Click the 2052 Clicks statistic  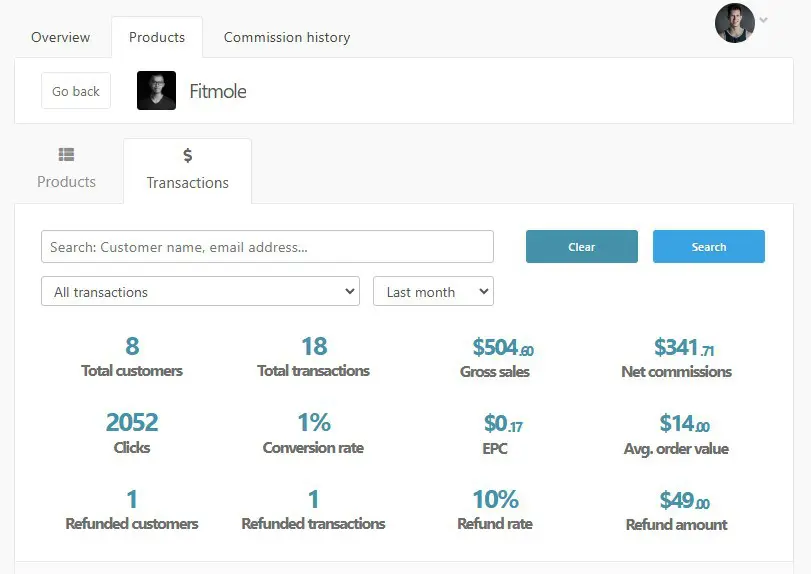point(132,422)
